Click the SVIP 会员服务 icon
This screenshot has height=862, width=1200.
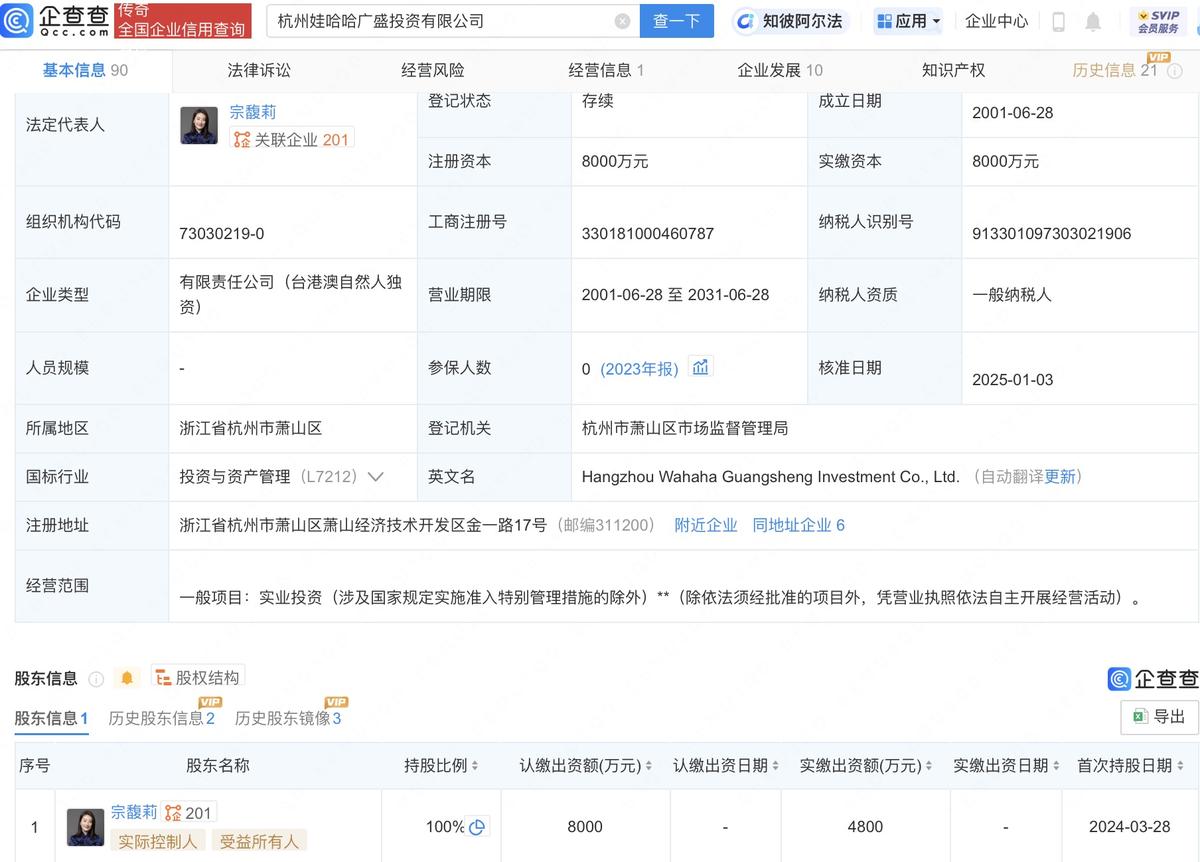pyautogui.click(x=1158, y=21)
